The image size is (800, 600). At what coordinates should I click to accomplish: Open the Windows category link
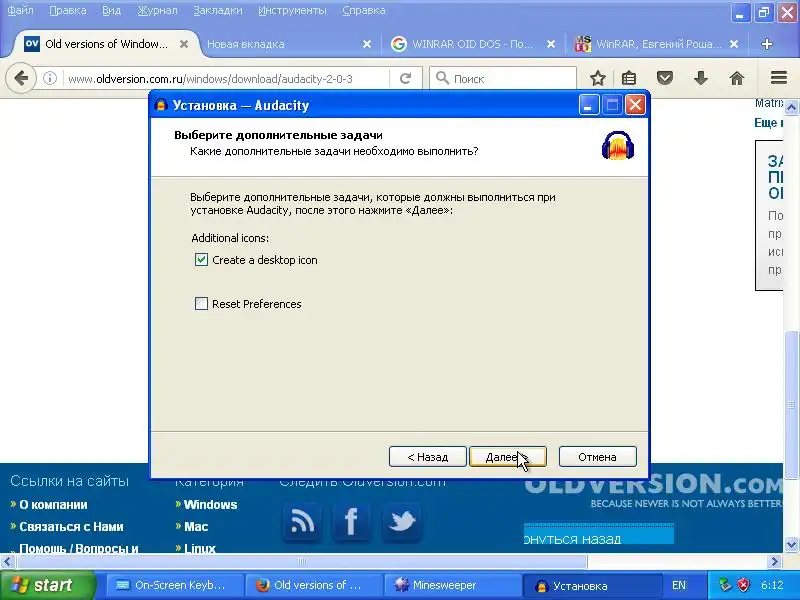tap(210, 505)
